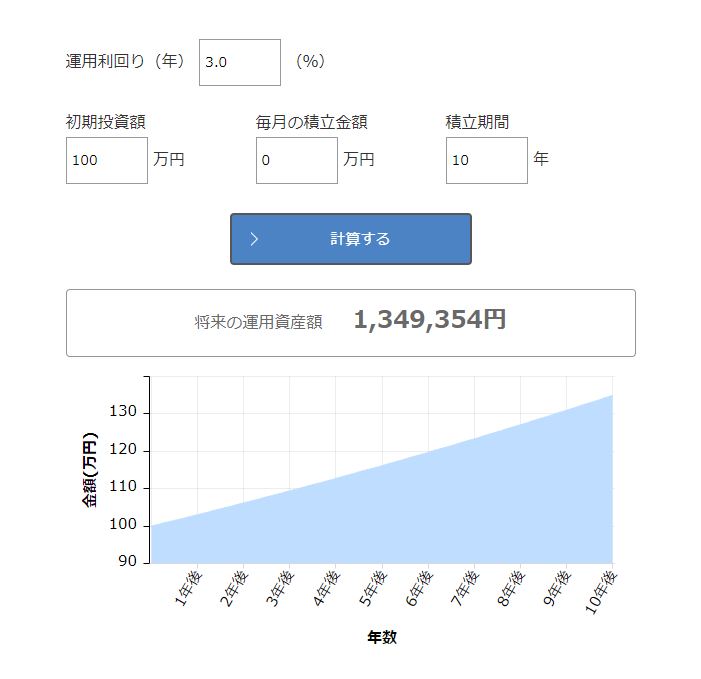Select the 初期投資額 input box
The width and height of the screenshot is (701, 679).
(107, 160)
